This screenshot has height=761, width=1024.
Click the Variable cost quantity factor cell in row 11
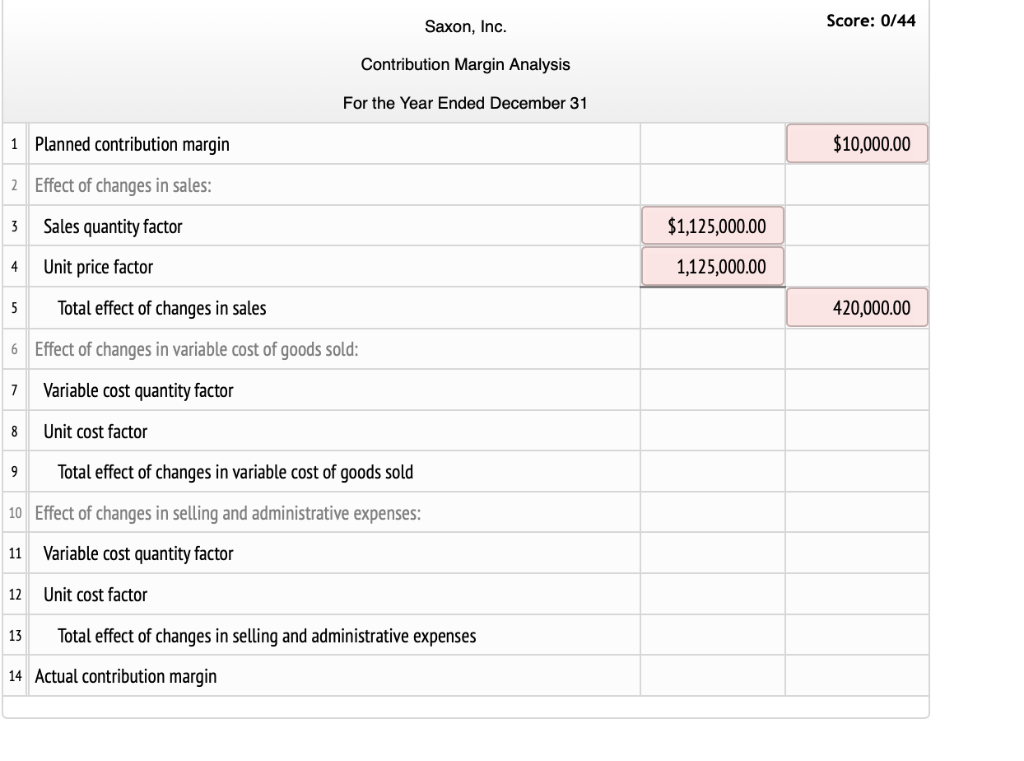(711, 552)
